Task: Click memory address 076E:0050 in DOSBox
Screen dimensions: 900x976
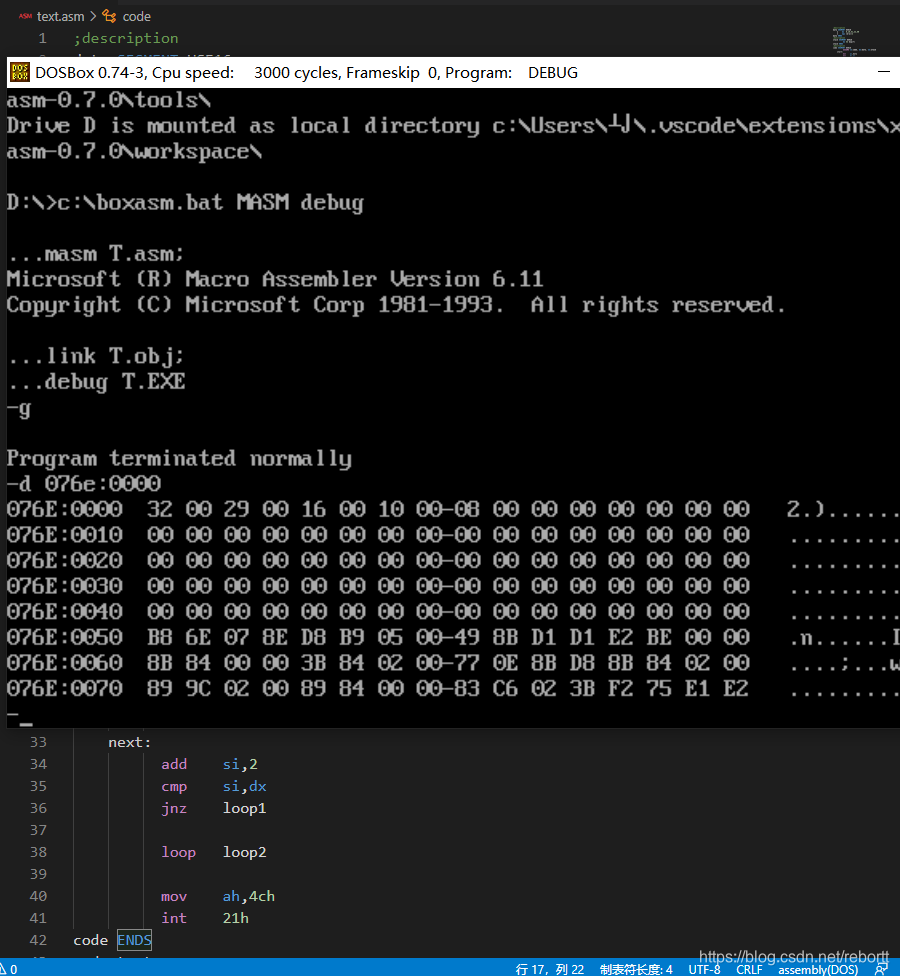Action: pyautogui.click(x=65, y=637)
